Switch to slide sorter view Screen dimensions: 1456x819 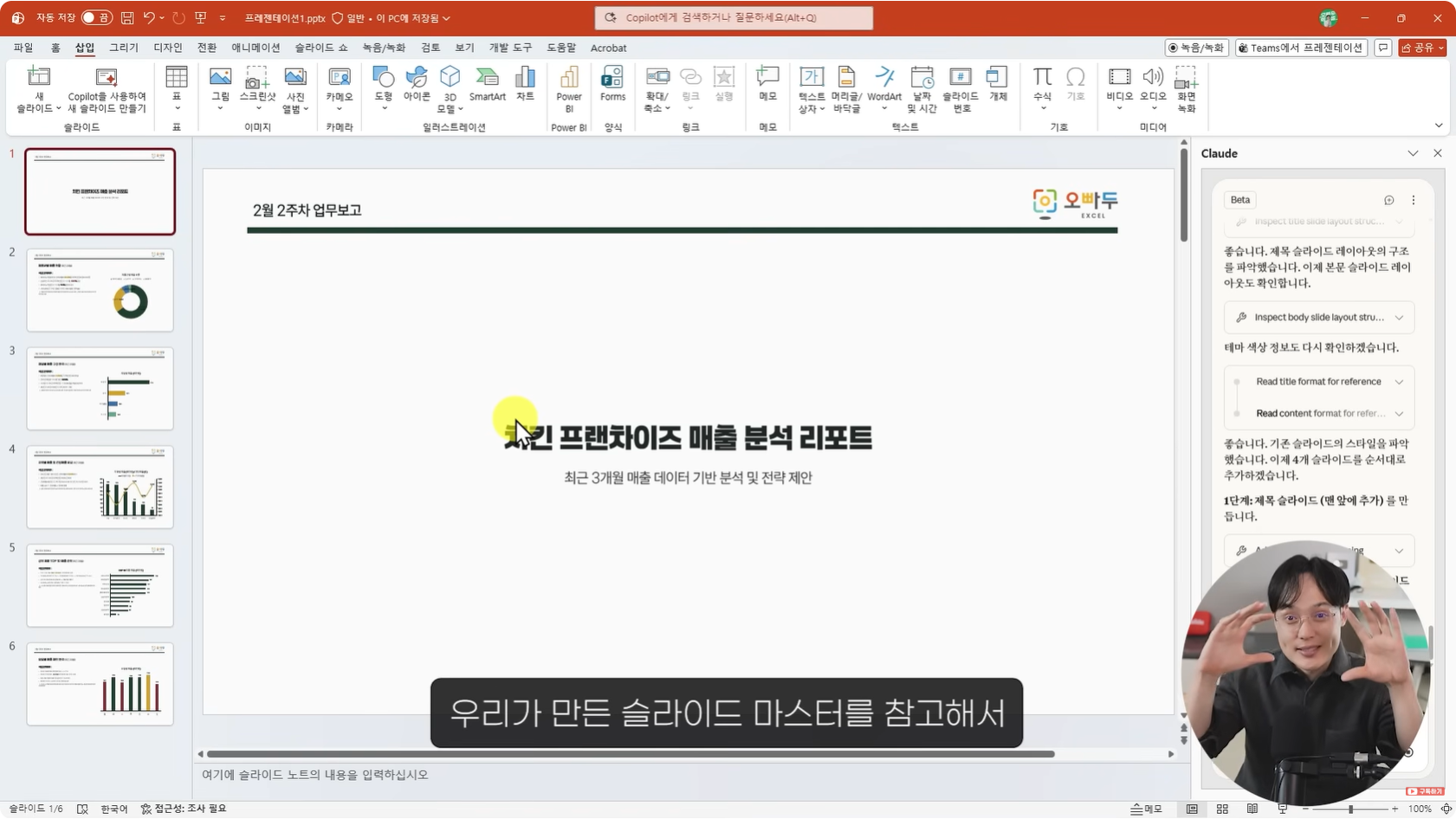pyautogui.click(x=1222, y=809)
